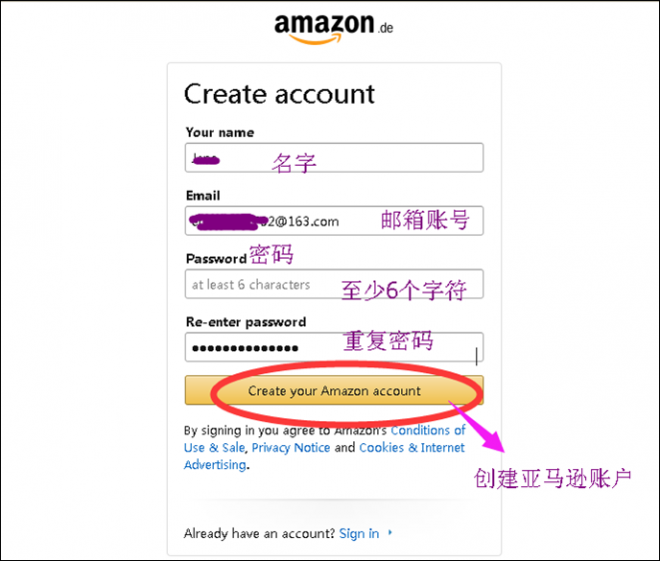This screenshot has height=561, width=660.
Task: Click Create your Amazon account button
Action: pyautogui.click(x=334, y=391)
